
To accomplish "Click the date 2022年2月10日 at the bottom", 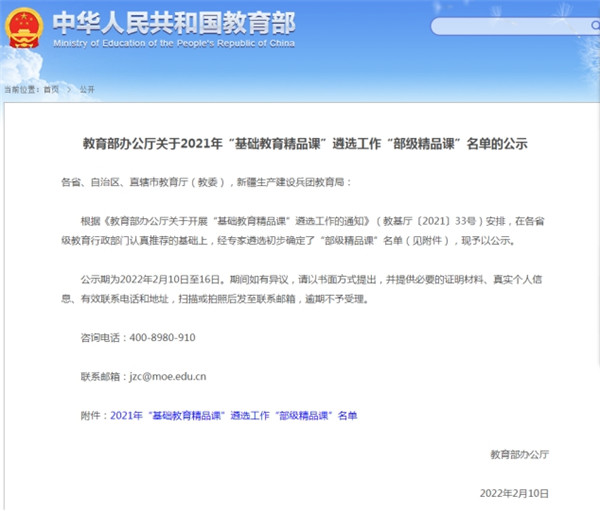I will (x=514, y=493).
